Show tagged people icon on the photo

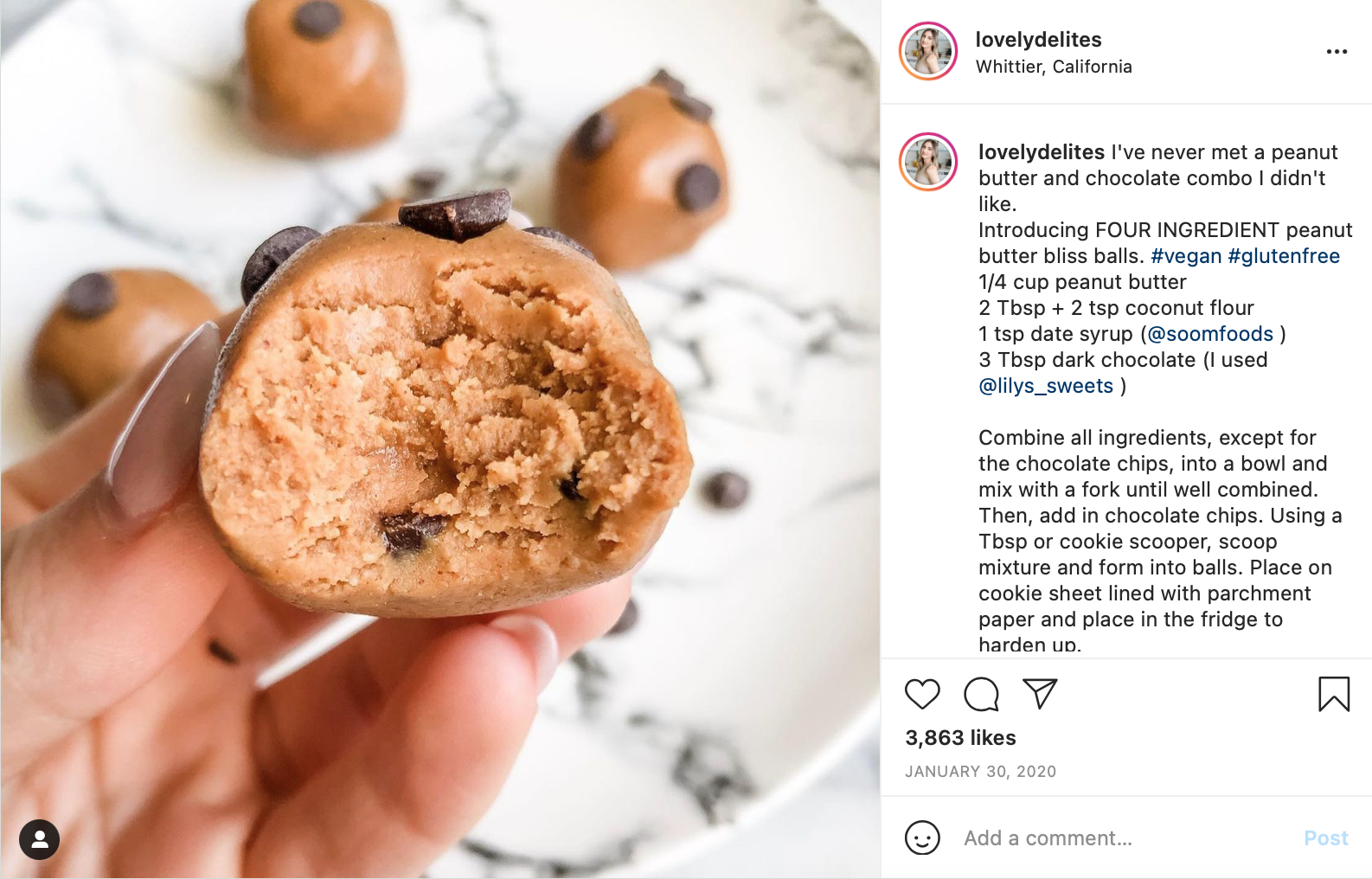click(x=39, y=839)
